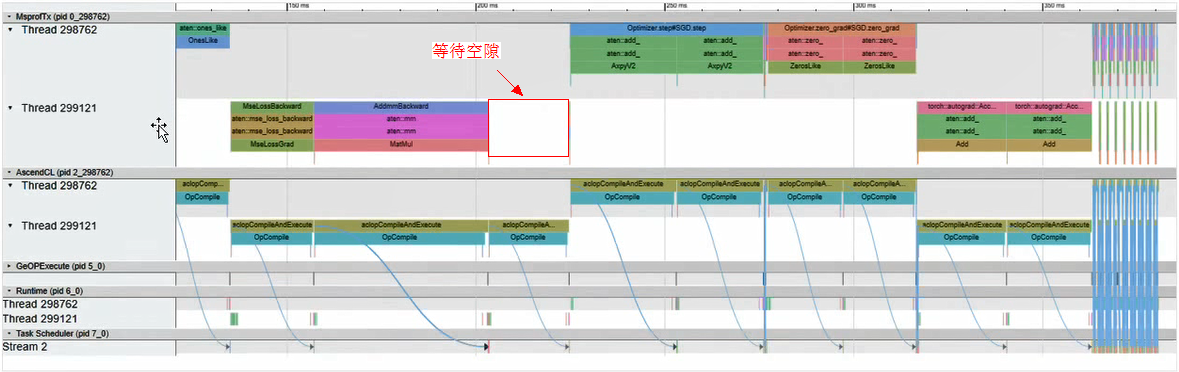1179x372 pixels.
Task: Click the OnesLike slice
Action: coord(203,41)
